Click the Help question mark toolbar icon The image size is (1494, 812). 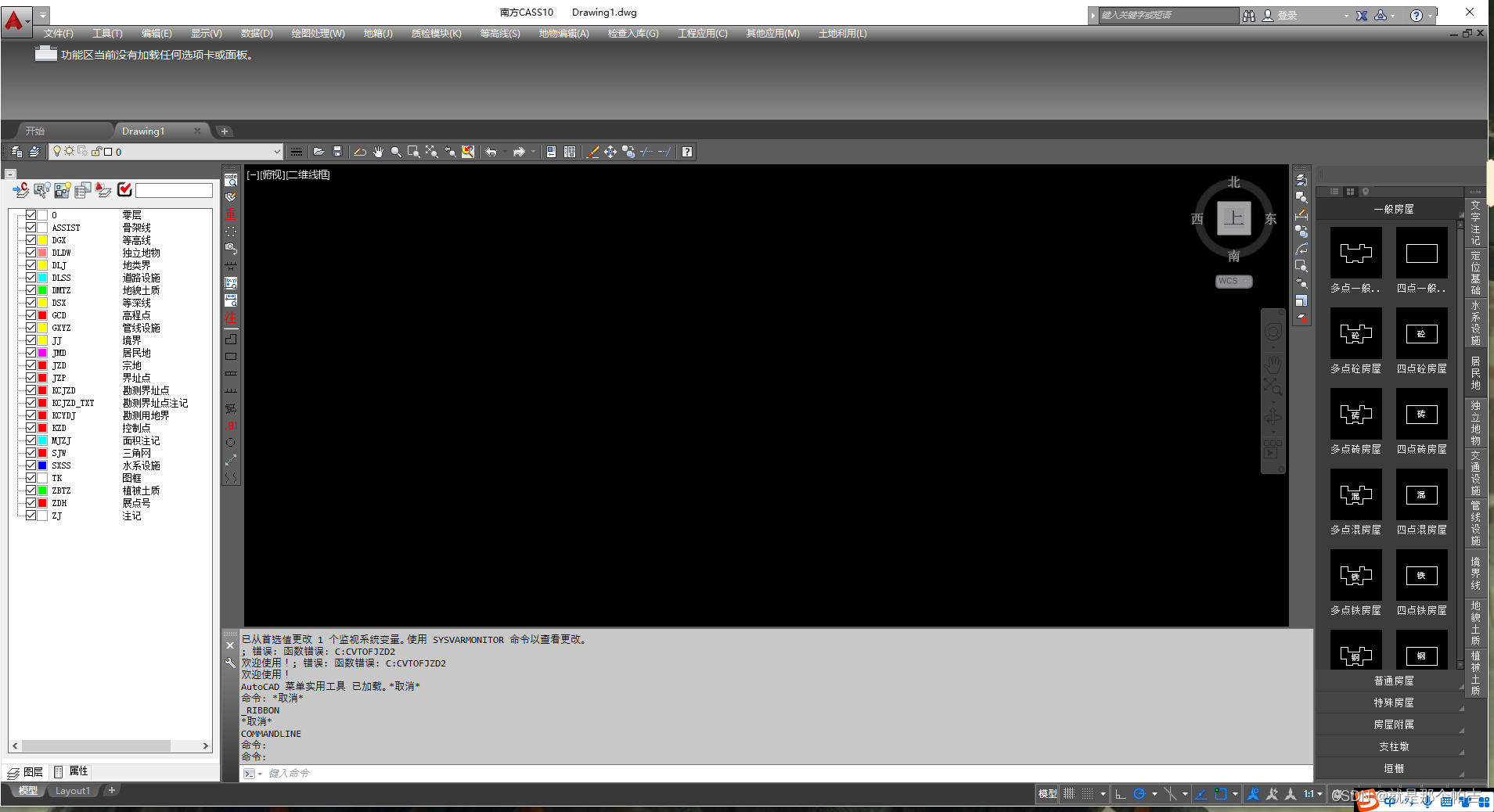point(686,152)
